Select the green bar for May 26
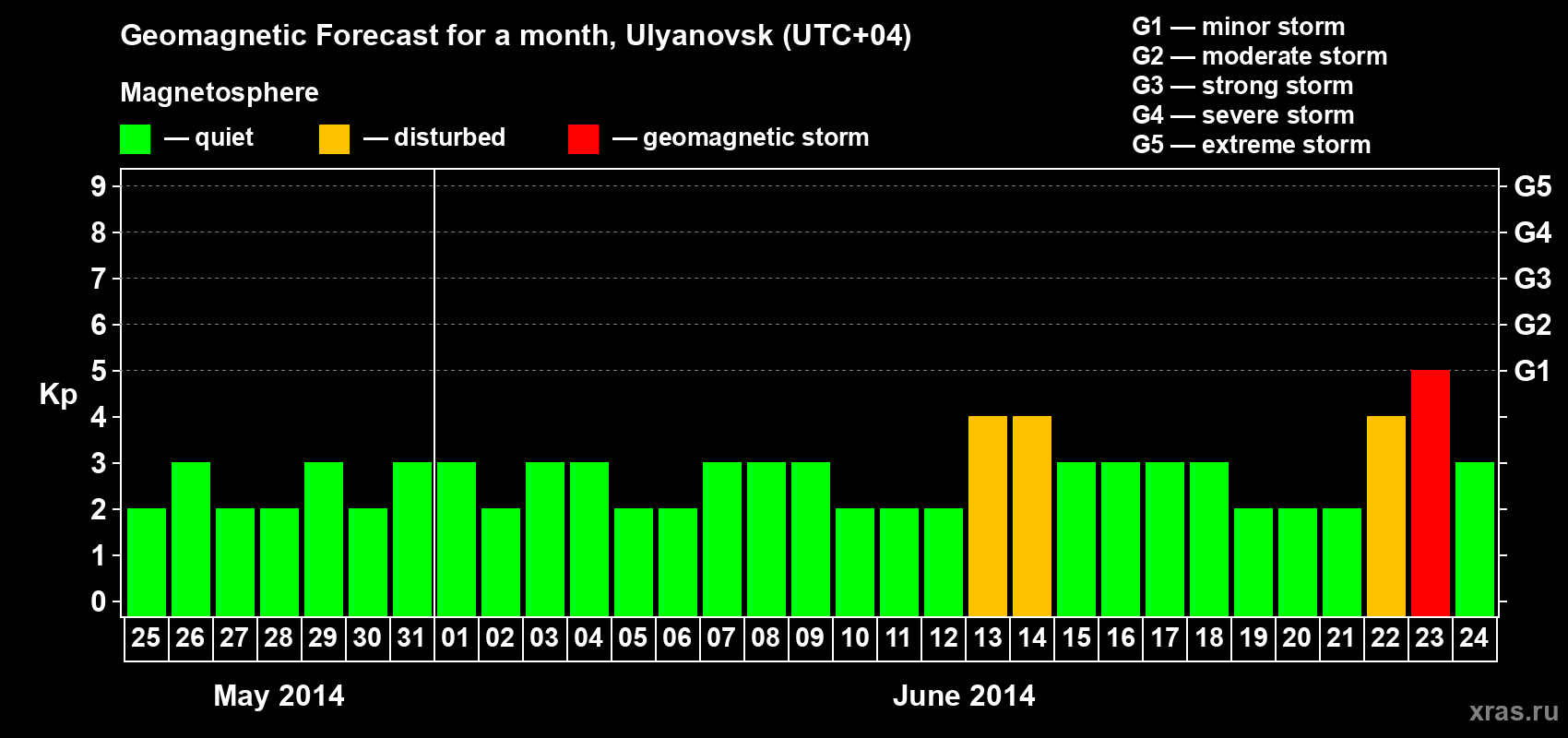 tap(191, 539)
